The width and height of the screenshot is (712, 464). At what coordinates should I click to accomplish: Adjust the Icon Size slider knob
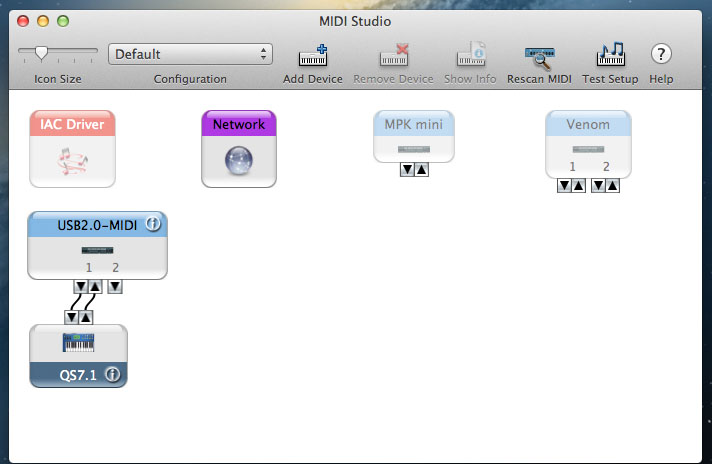pyautogui.click(x=41, y=53)
